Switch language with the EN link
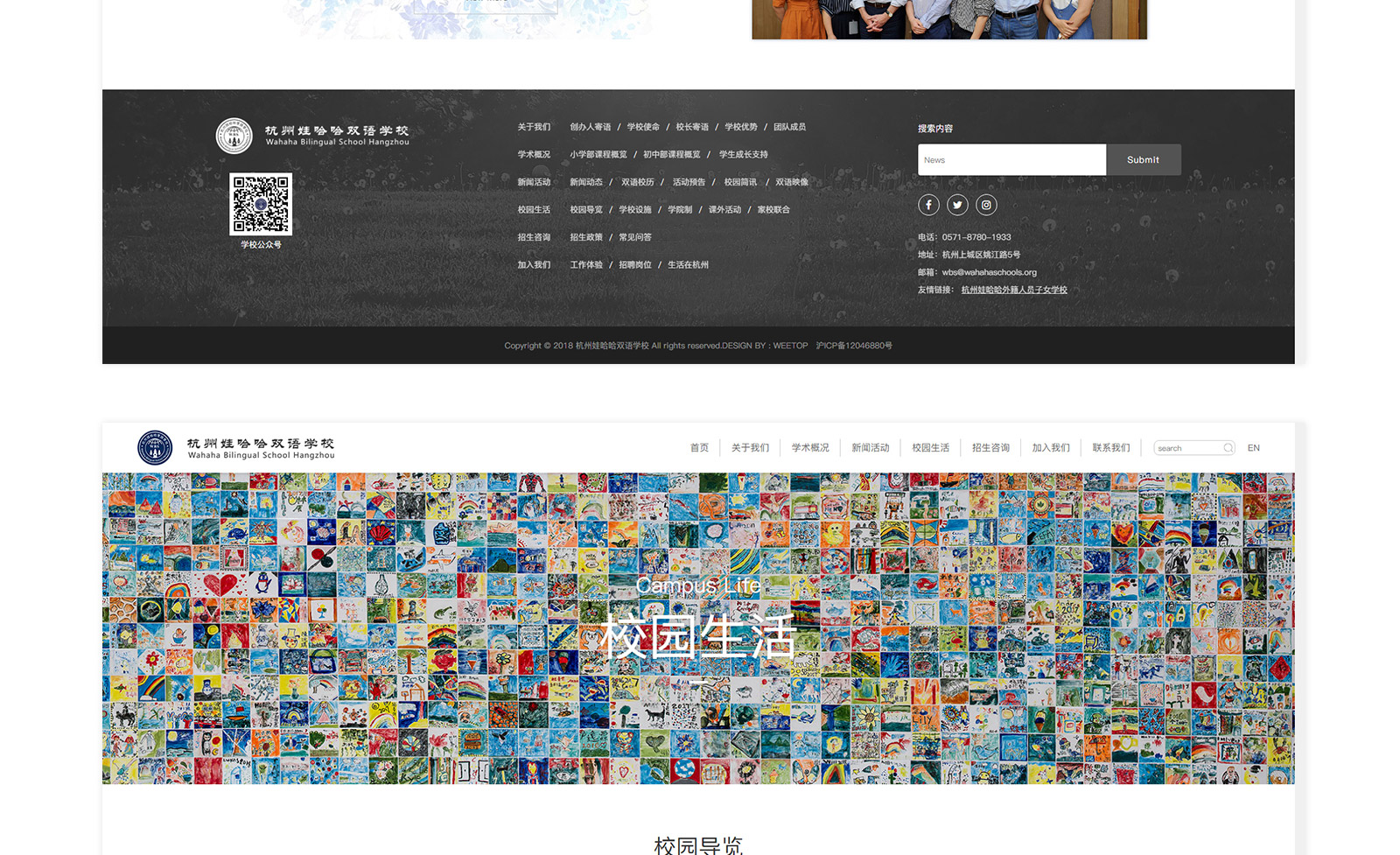 pyautogui.click(x=1253, y=448)
